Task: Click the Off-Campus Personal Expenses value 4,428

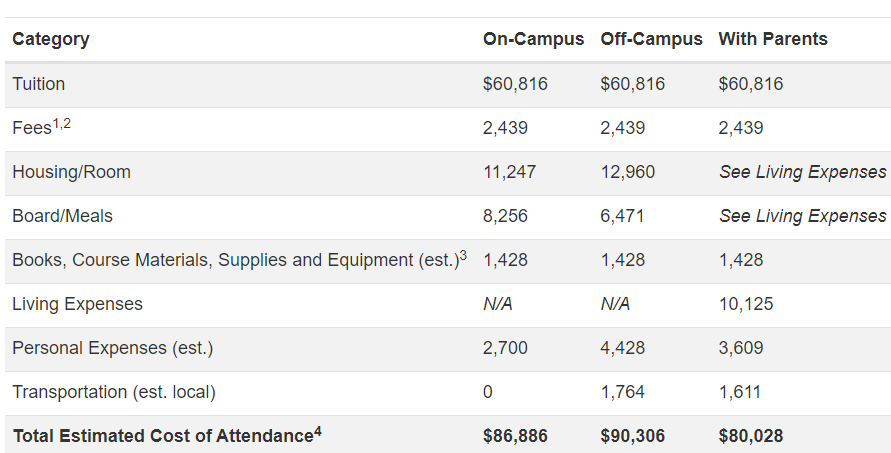Action: click(x=623, y=348)
